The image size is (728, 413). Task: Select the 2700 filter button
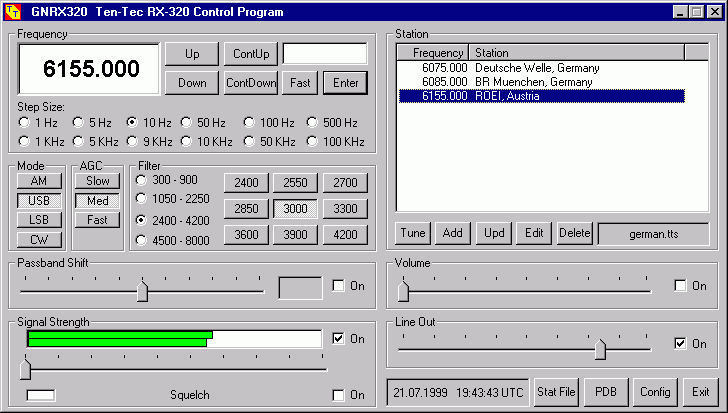(345, 183)
